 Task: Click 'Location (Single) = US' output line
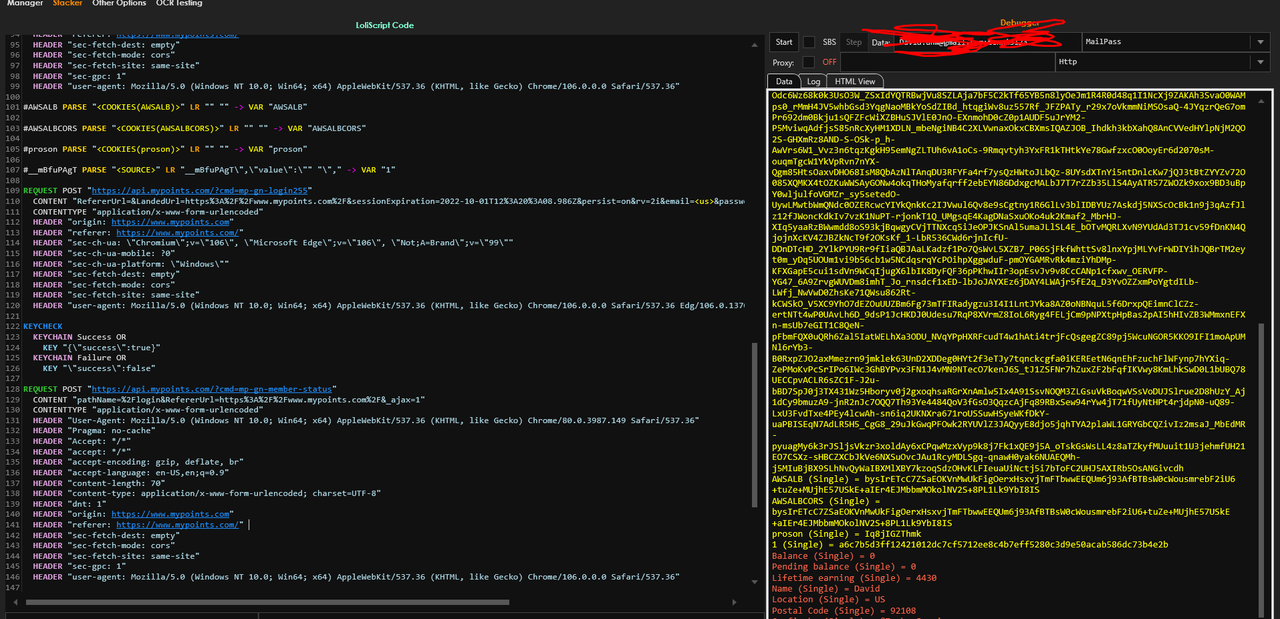coord(829,599)
